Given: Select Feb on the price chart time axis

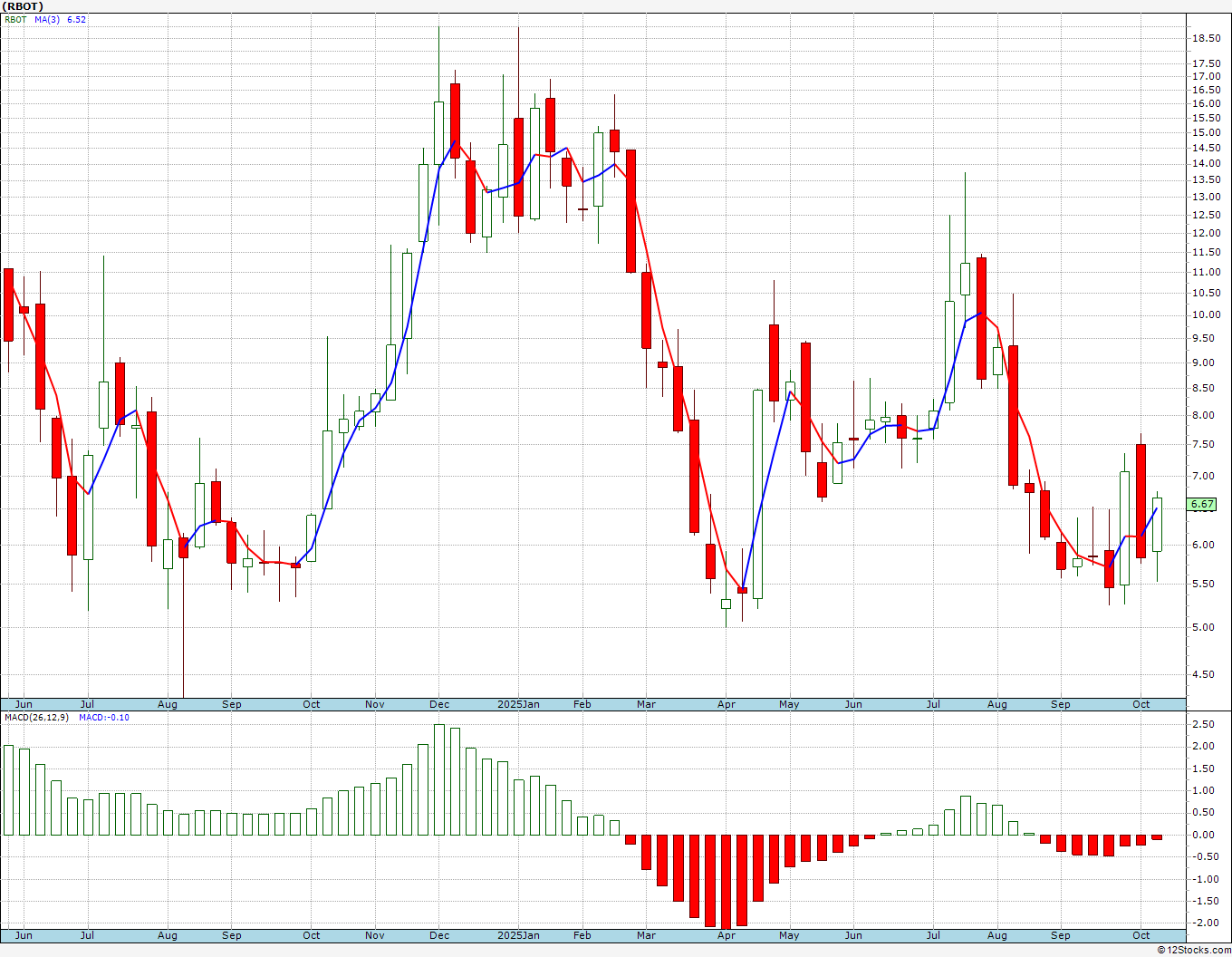Looking at the screenshot, I should pyautogui.click(x=582, y=704).
